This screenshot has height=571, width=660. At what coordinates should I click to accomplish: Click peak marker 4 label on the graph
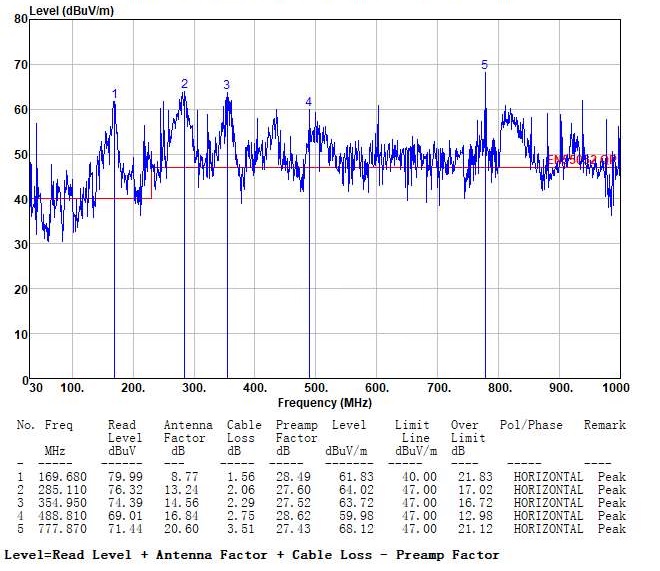tap(309, 102)
